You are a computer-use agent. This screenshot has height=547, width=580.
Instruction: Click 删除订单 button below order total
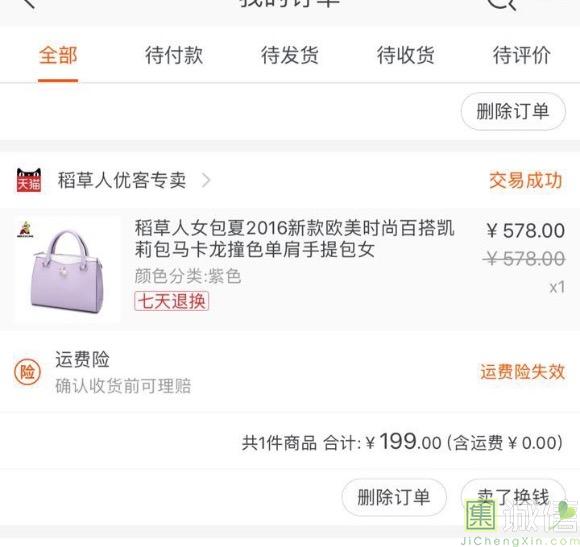click(394, 497)
